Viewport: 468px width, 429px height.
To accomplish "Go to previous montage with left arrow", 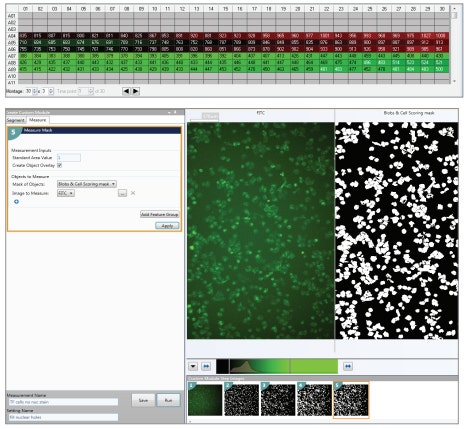I will point(126,91).
